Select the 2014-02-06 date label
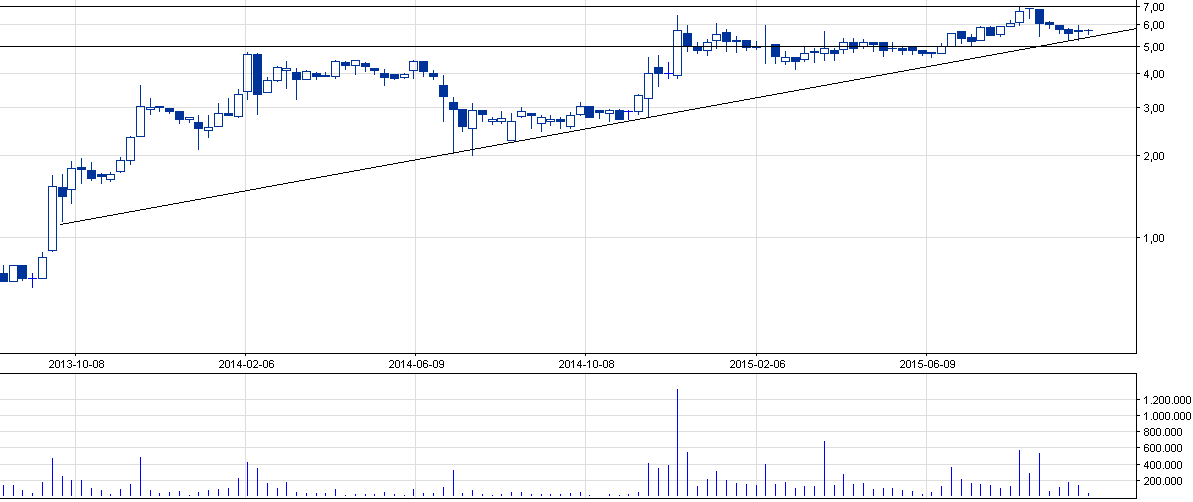Image resolution: width=1193 pixels, height=502 pixels. click(x=246, y=364)
